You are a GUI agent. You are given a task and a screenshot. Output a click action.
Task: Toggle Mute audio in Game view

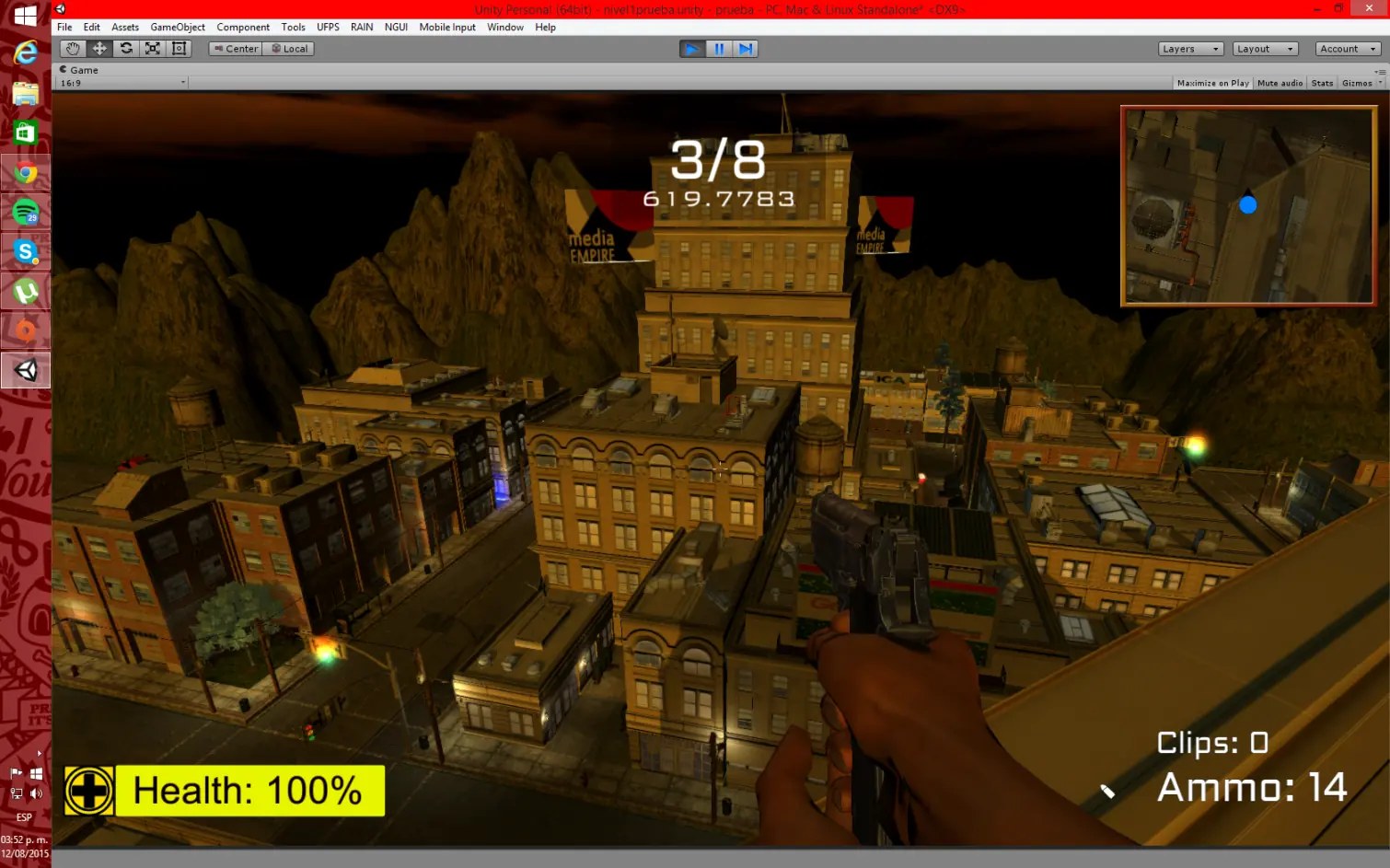(x=1280, y=83)
